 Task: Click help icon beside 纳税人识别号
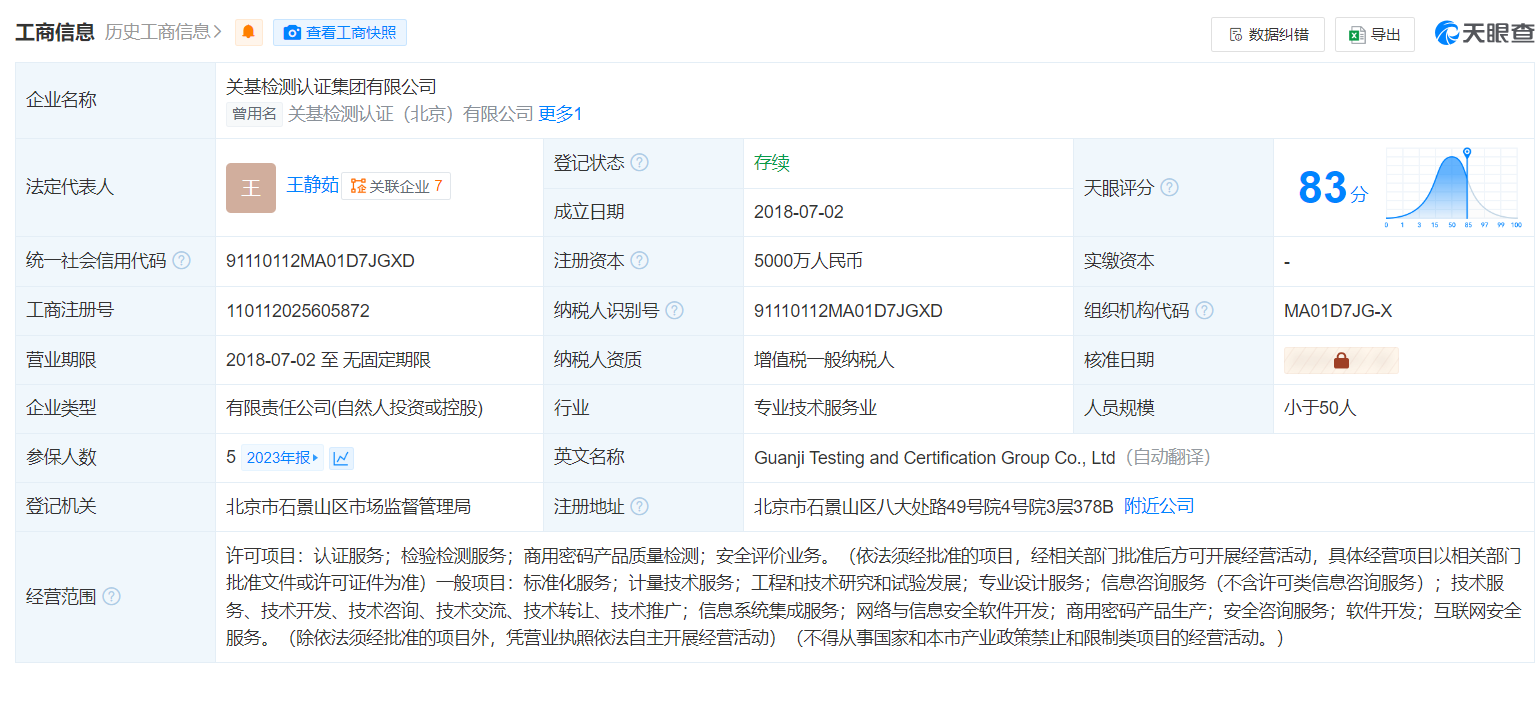(674, 311)
